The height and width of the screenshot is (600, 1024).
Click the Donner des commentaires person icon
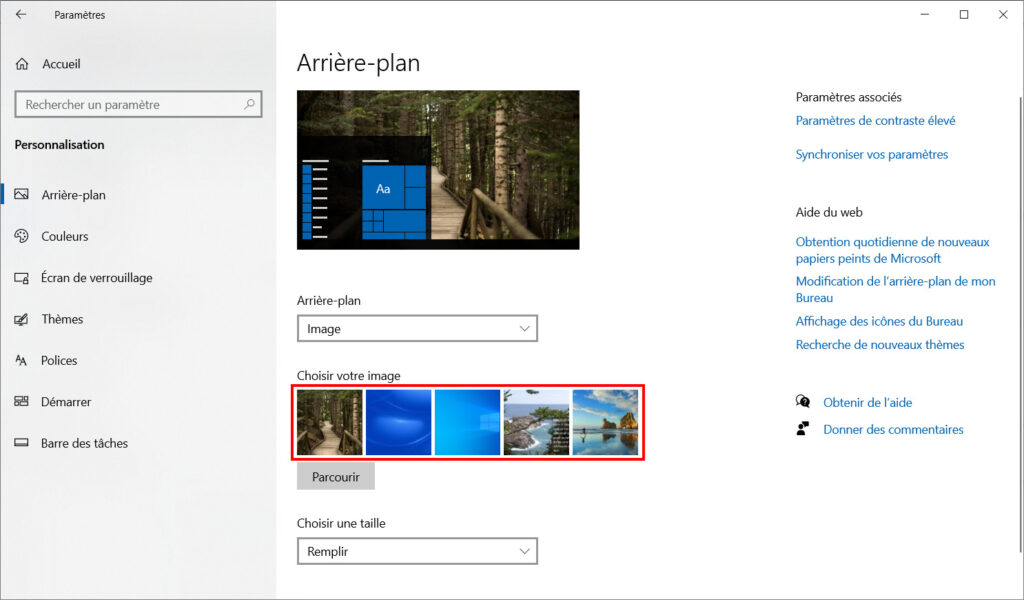coord(803,428)
